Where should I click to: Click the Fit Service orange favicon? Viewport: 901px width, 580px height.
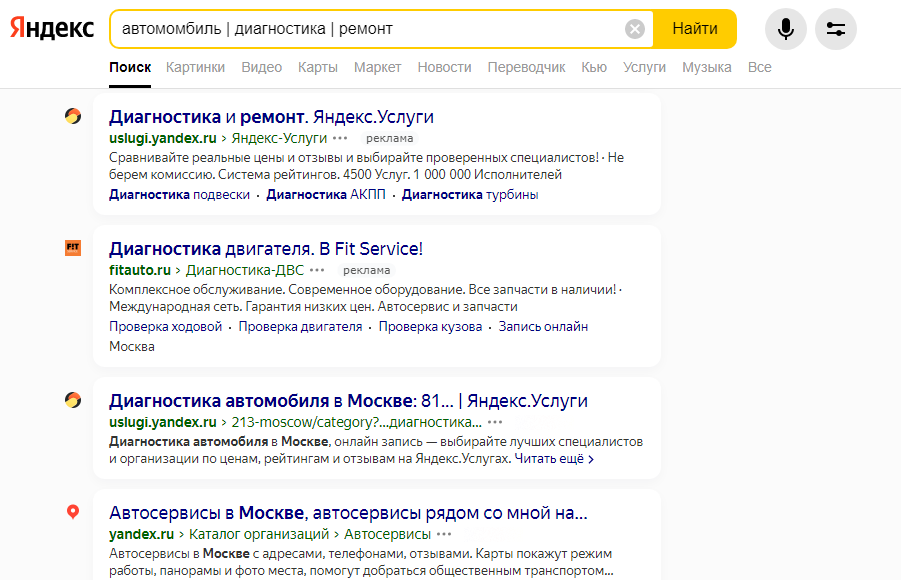tap(73, 248)
